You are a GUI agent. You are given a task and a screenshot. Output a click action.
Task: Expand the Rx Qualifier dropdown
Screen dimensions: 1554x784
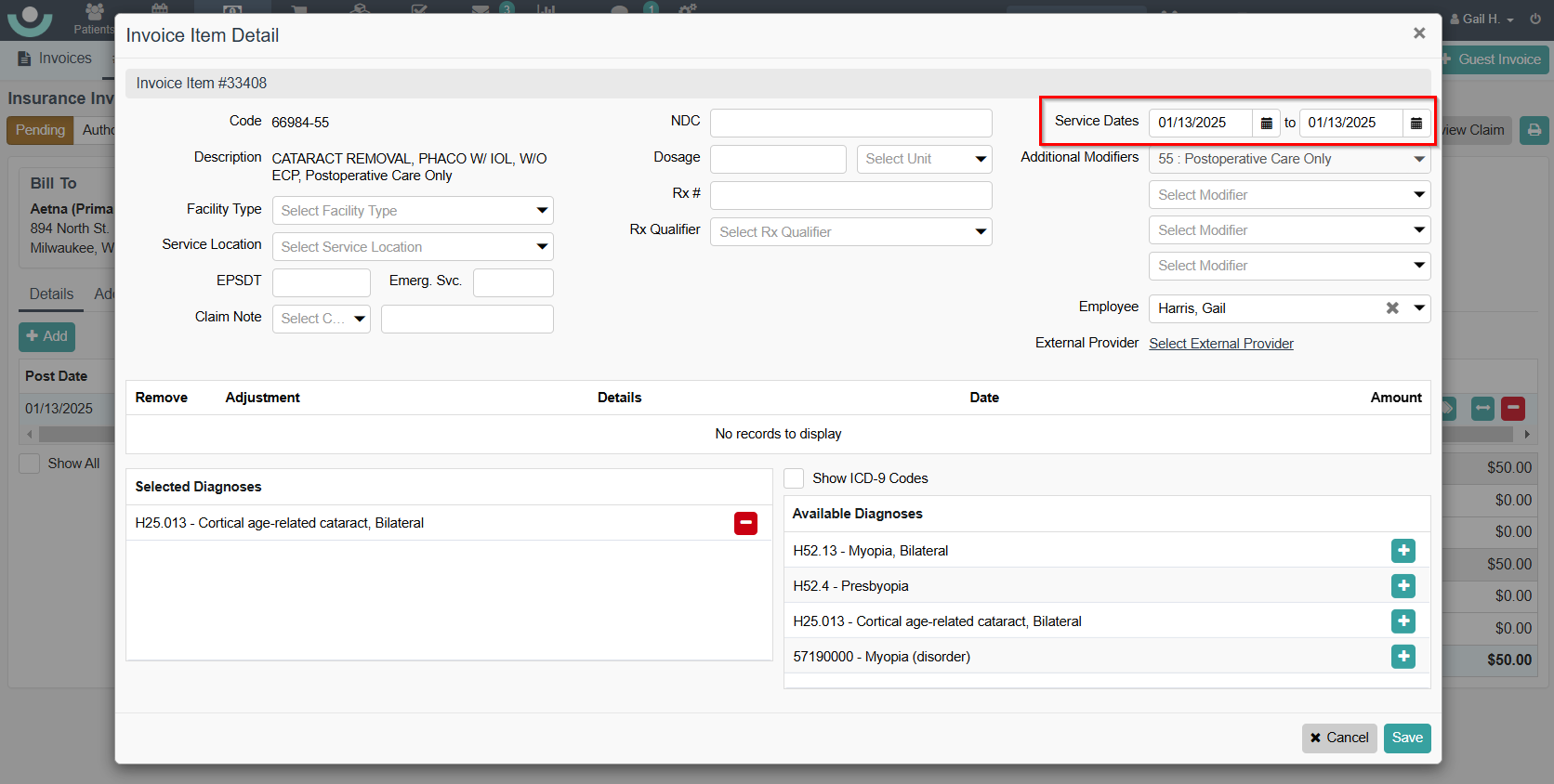pyautogui.click(x=850, y=232)
